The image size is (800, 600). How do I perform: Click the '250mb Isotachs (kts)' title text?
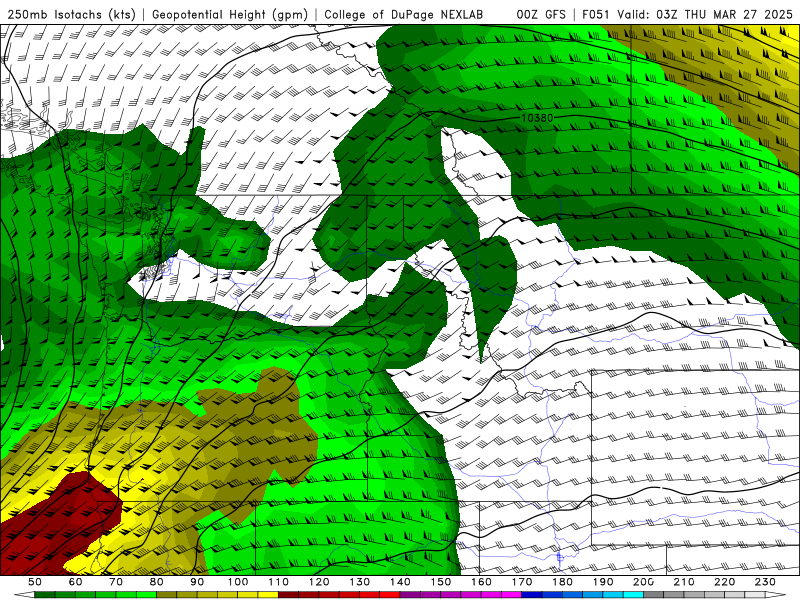(x=72, y=15)
